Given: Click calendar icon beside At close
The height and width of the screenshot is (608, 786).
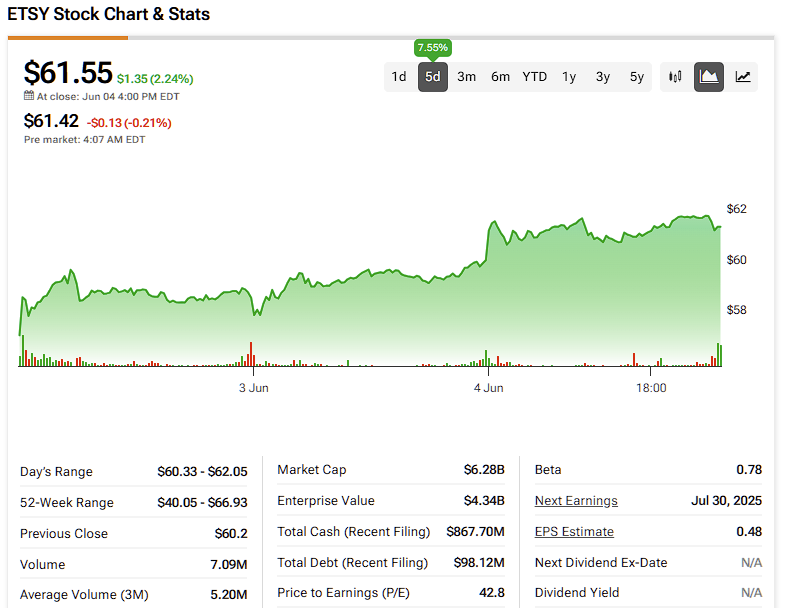Looking at the screenshot, I should 29,96.
